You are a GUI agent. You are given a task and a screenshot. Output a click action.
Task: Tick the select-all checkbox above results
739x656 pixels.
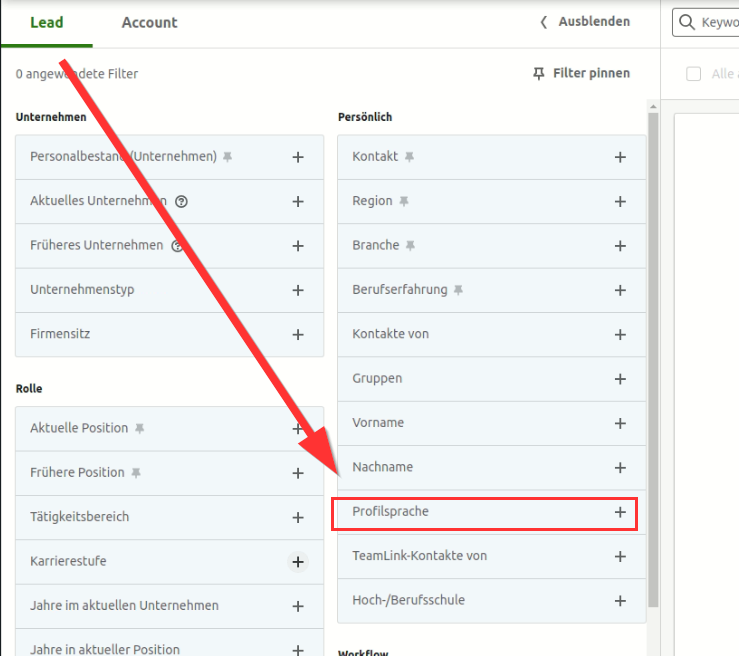tap(694, 74)
